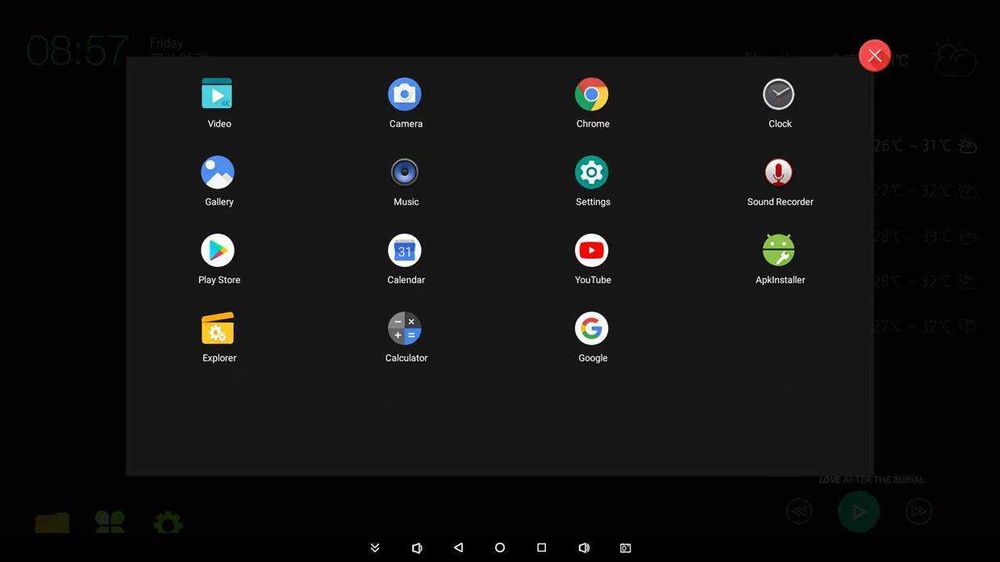
Task: Open the Clock app
Action: [778, 94]
